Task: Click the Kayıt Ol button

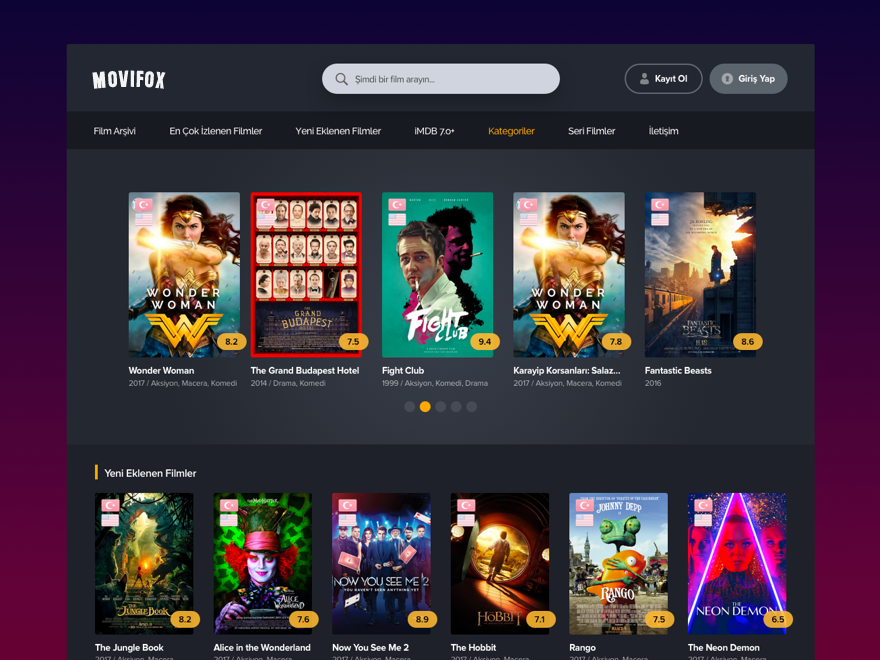Action: tap(663, 79)
